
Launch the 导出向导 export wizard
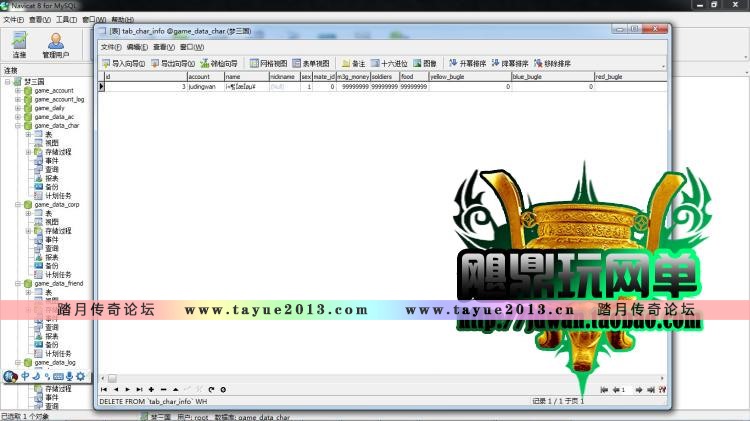[173, 63]
